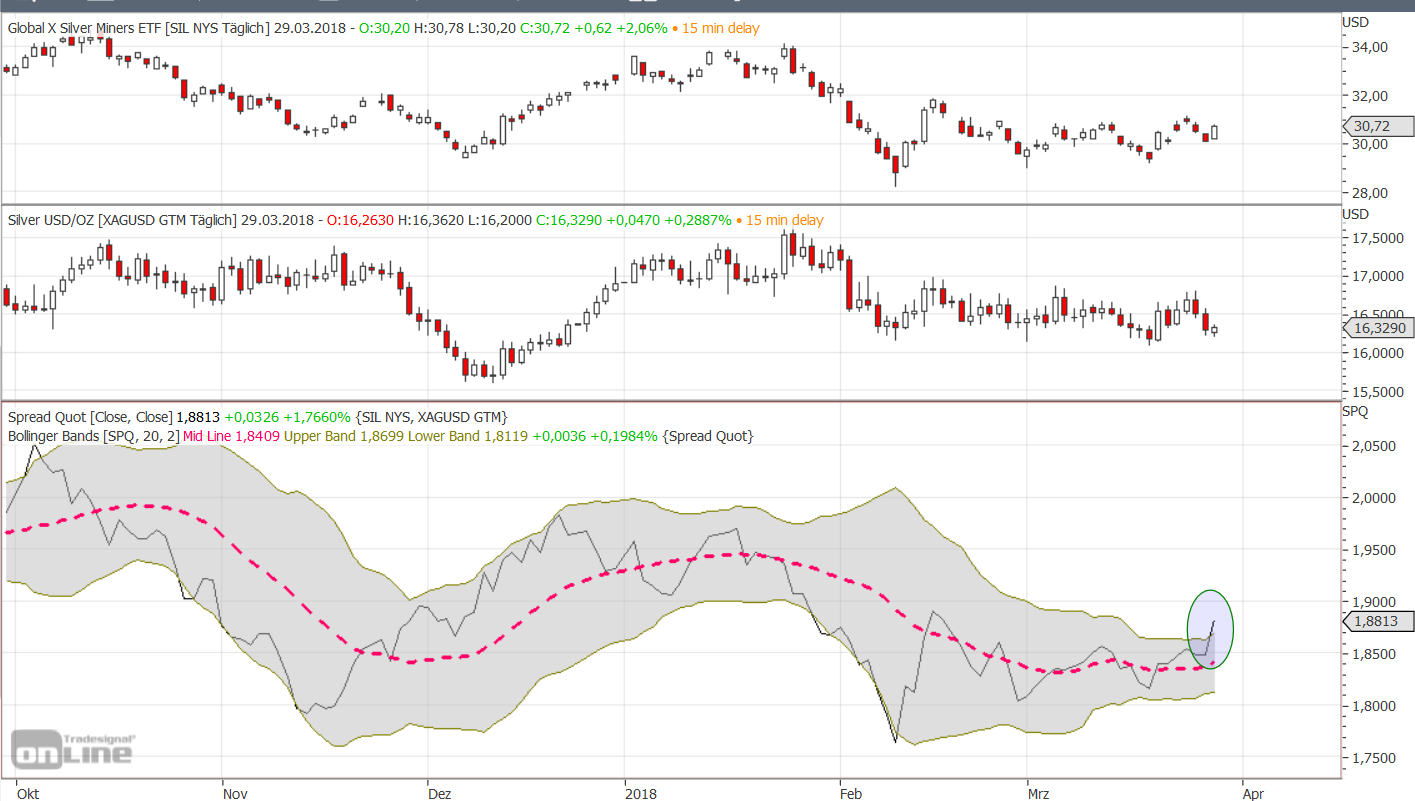Screen dimensions: 1415x801
Task: Click the Mrz label on the time axis
Action: [1040, 793]
